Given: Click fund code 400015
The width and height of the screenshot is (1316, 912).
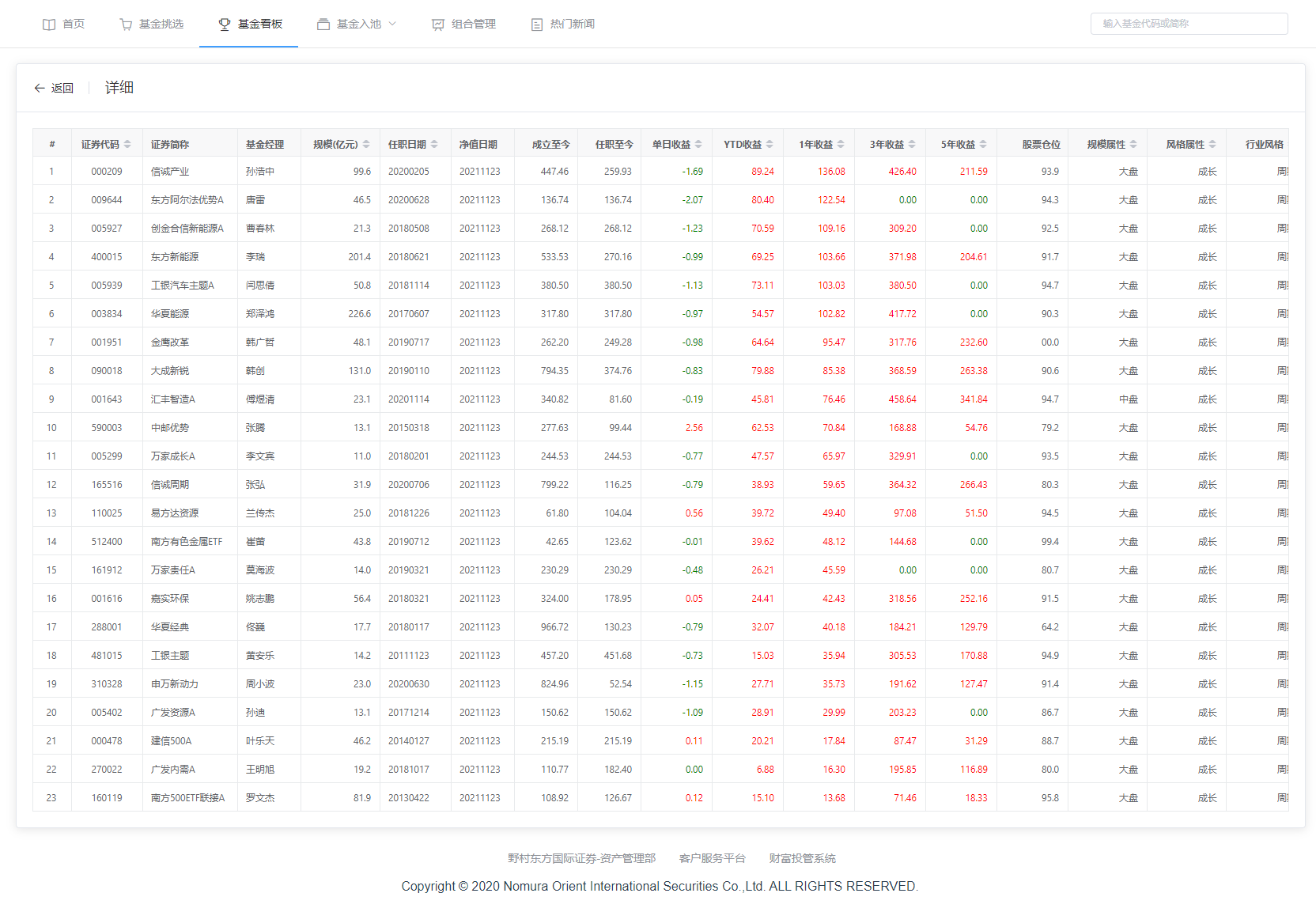Looking at the screenshot, I should pyautogui.click(x=107, y=257).
